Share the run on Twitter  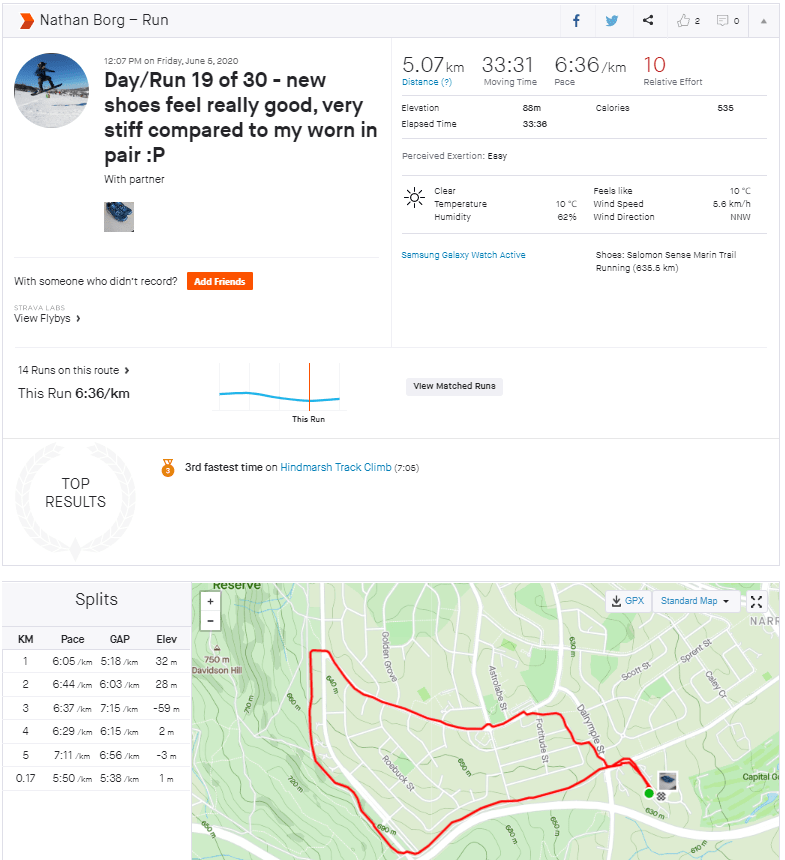pos(612,20)
